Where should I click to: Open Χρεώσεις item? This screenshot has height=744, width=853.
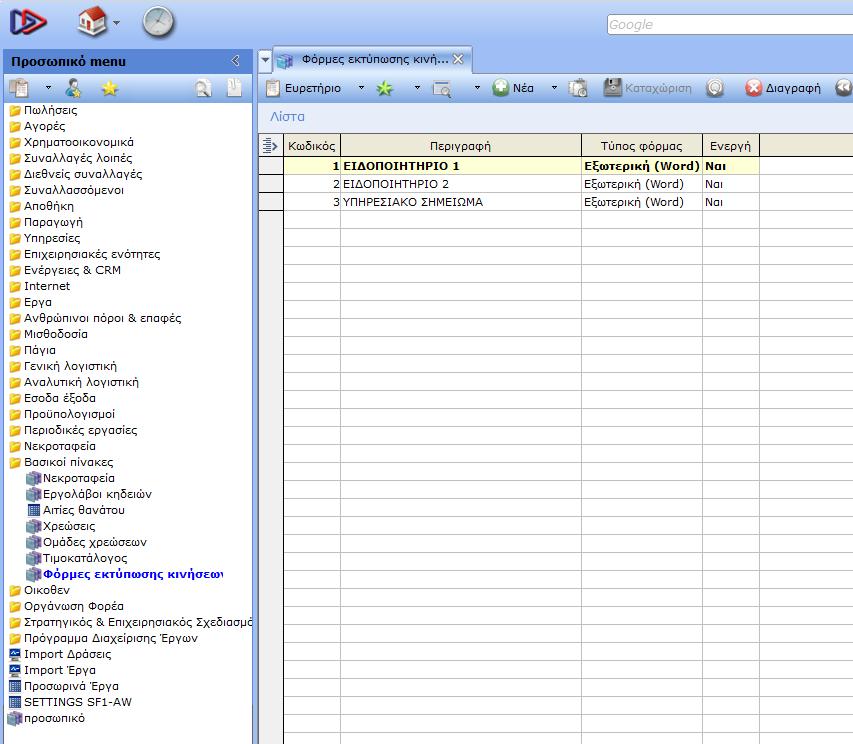pos(61,526)
